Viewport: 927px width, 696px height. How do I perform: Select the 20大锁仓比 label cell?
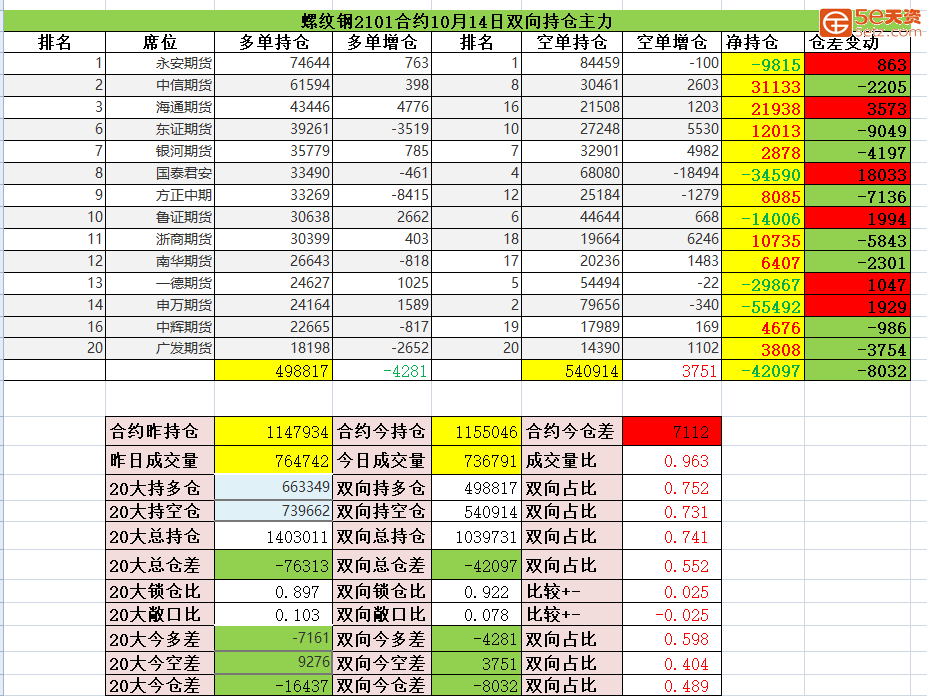(x=160, y=591)
